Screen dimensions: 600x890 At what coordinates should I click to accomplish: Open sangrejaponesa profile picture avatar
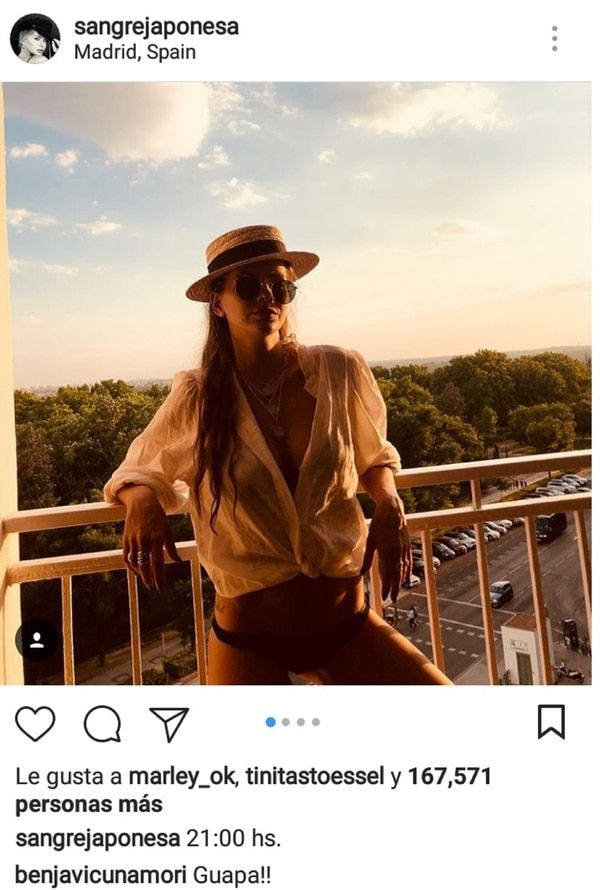(x=35, y=39)
